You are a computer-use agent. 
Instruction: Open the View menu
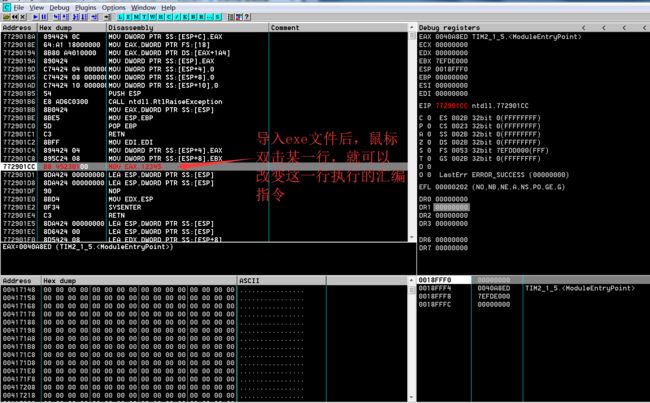36,7
